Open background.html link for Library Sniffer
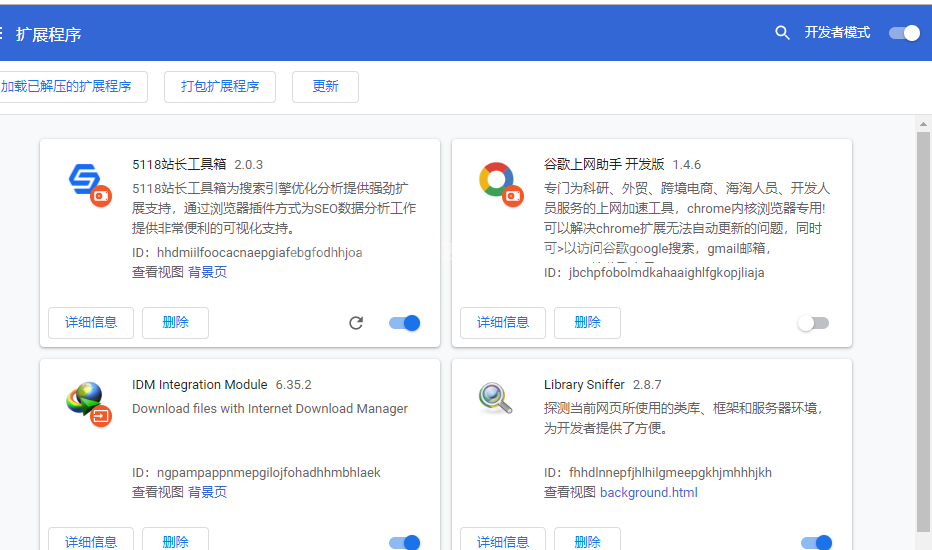 tap(648, 492)
